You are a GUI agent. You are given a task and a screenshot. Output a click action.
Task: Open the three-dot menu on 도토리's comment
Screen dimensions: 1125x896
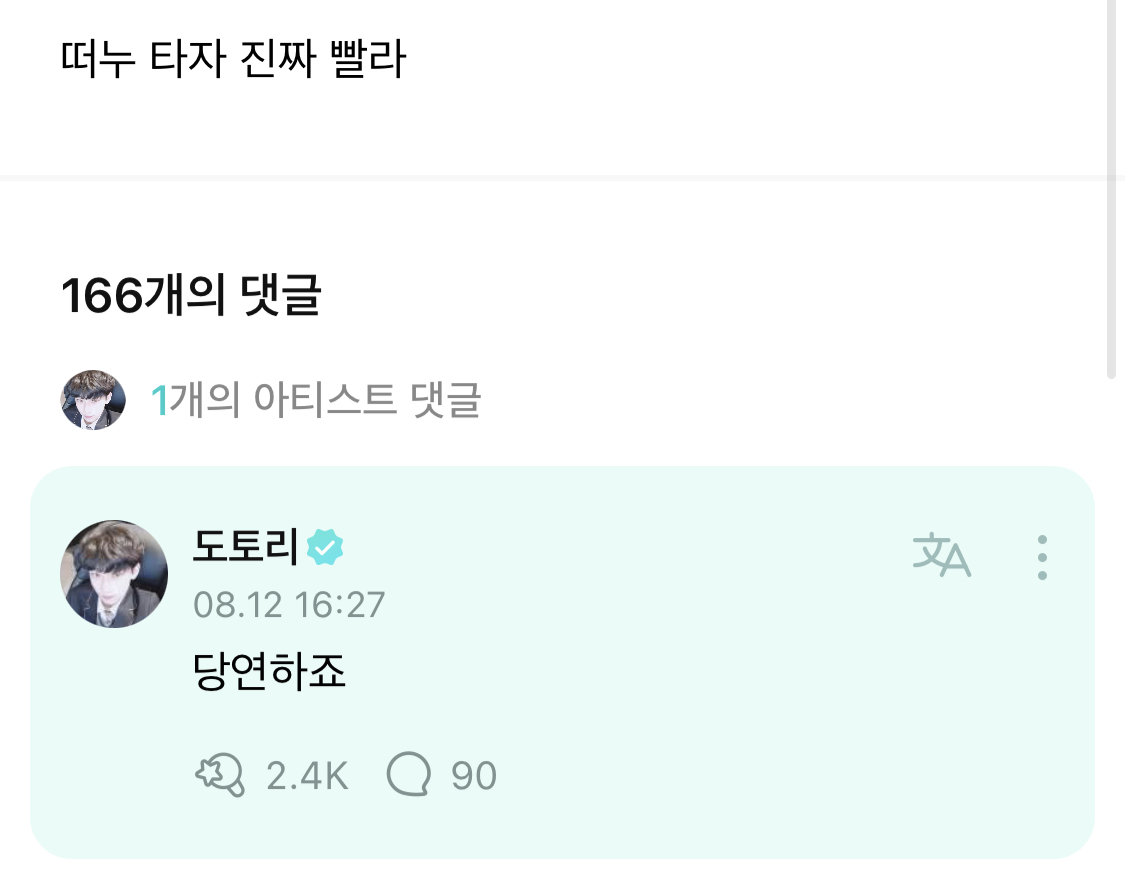click(1042, 557)
